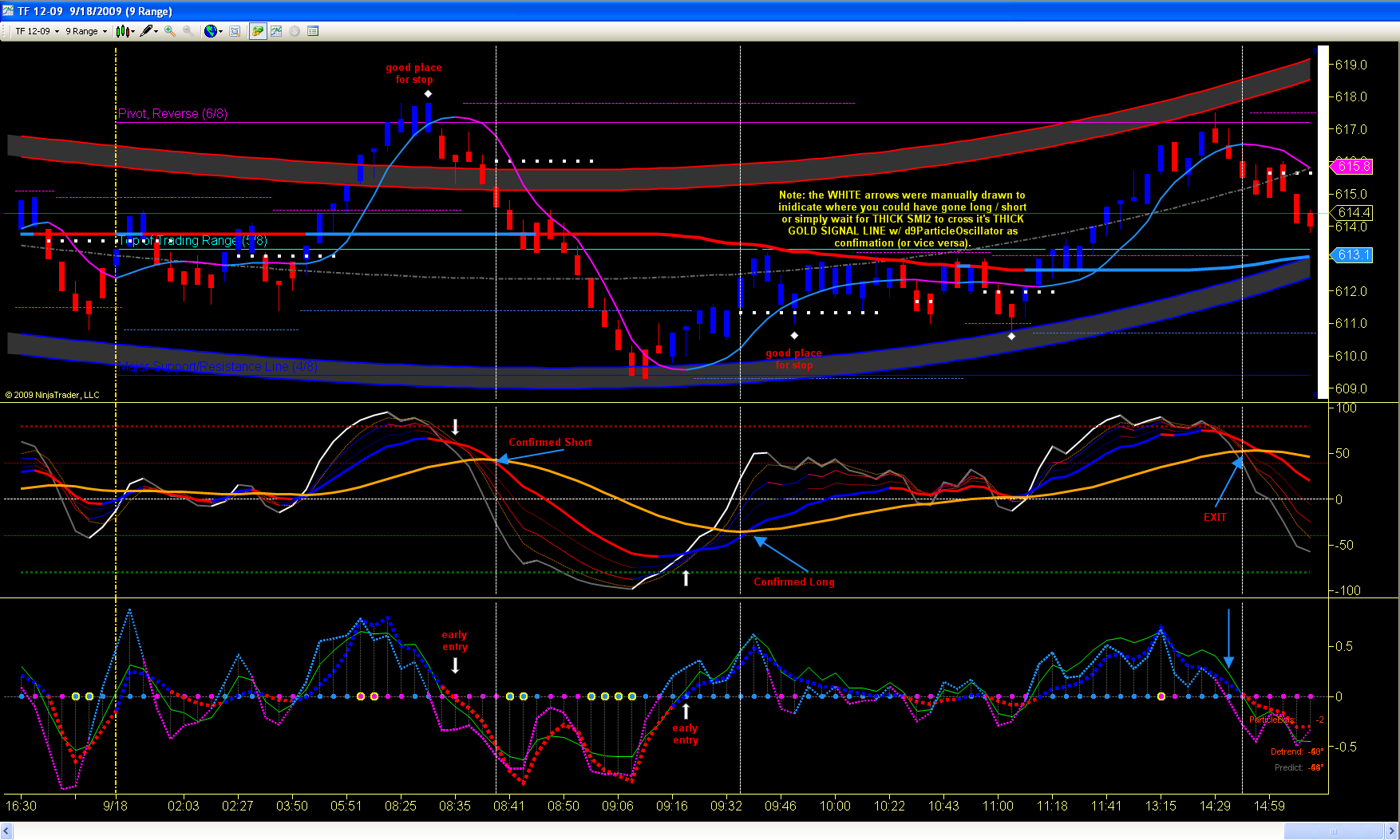Click the '609.0' price axis label
The width and height of the screenshot is (1400, 840).
(1351, 388)
